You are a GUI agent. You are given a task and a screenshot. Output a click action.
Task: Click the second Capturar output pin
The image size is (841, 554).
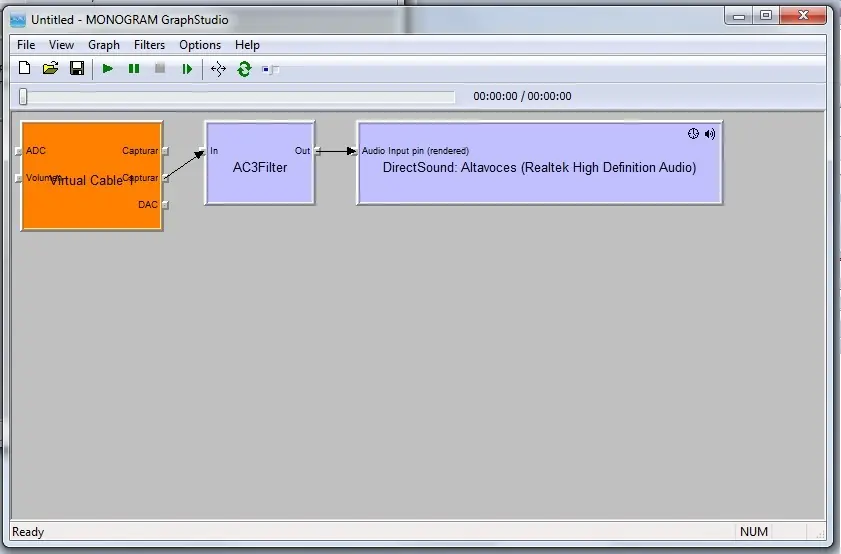pyautogui.click(x=165, y=178)
